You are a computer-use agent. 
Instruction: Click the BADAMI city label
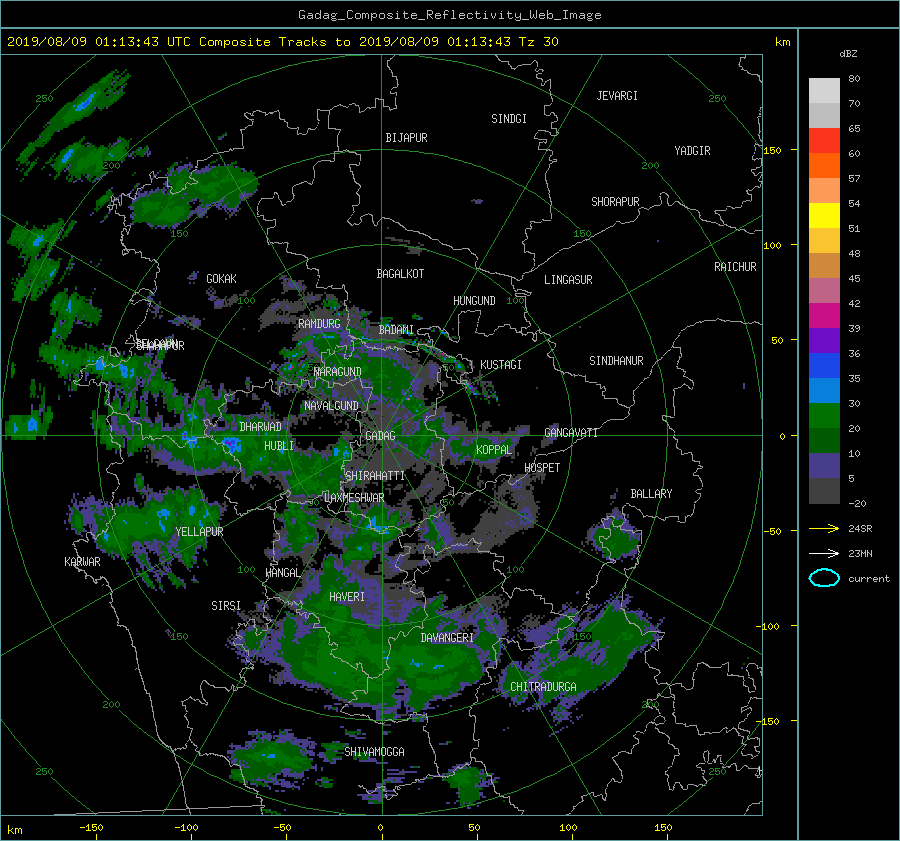[396, 330]
